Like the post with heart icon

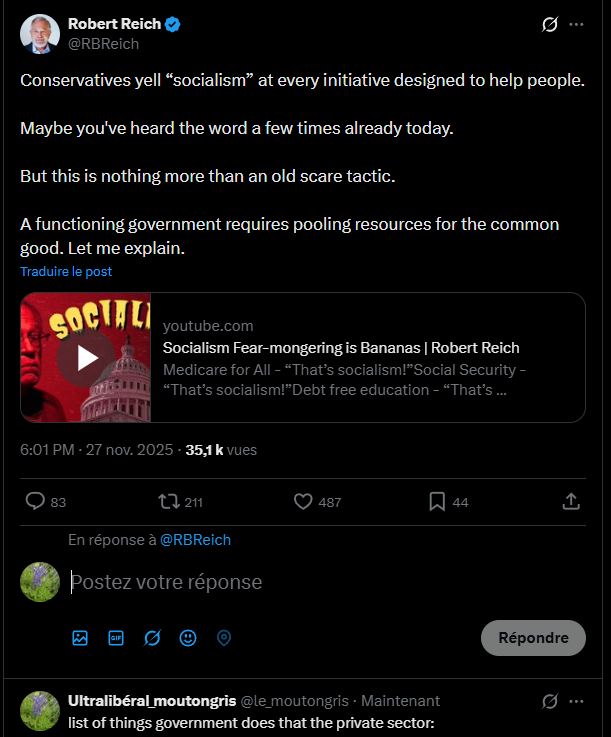303,502
